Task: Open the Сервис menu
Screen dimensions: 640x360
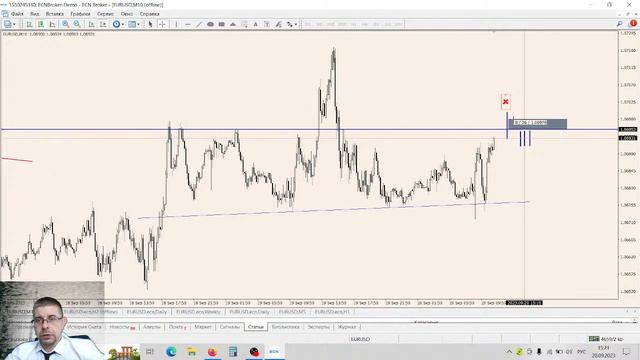Action: tap(105, 14)
